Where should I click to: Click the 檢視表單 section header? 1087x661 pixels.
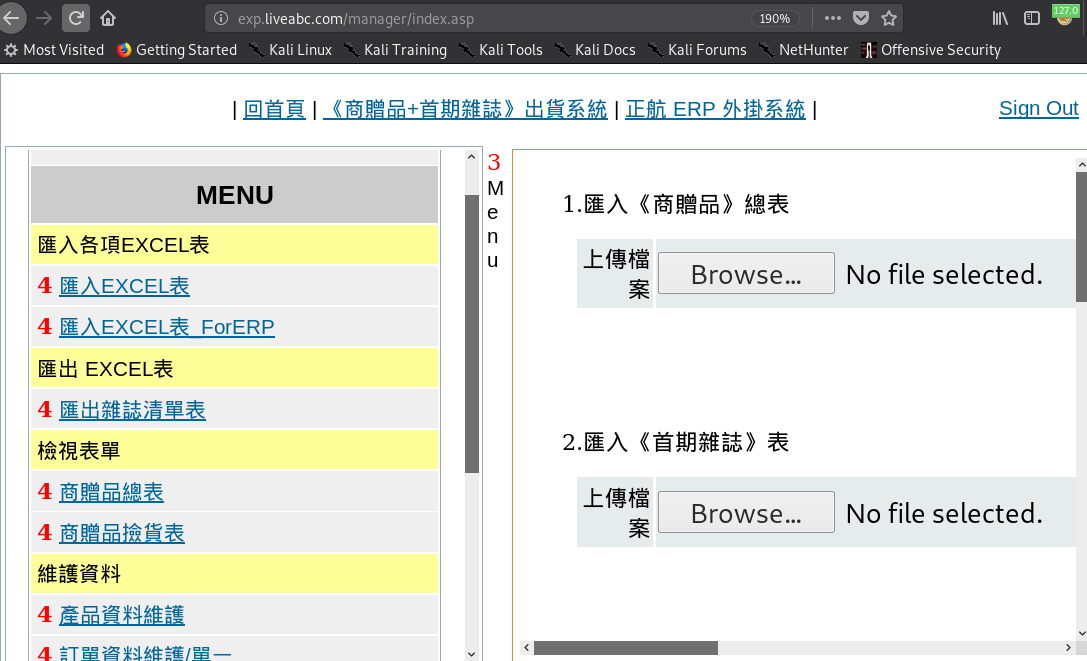coord(234,451)
